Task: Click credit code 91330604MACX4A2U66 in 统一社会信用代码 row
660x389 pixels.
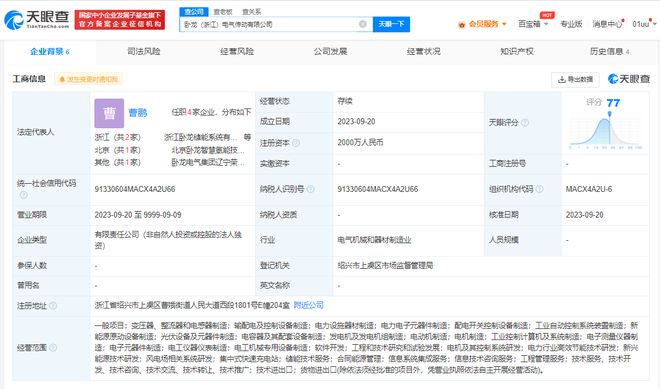Action: [135, 189]
